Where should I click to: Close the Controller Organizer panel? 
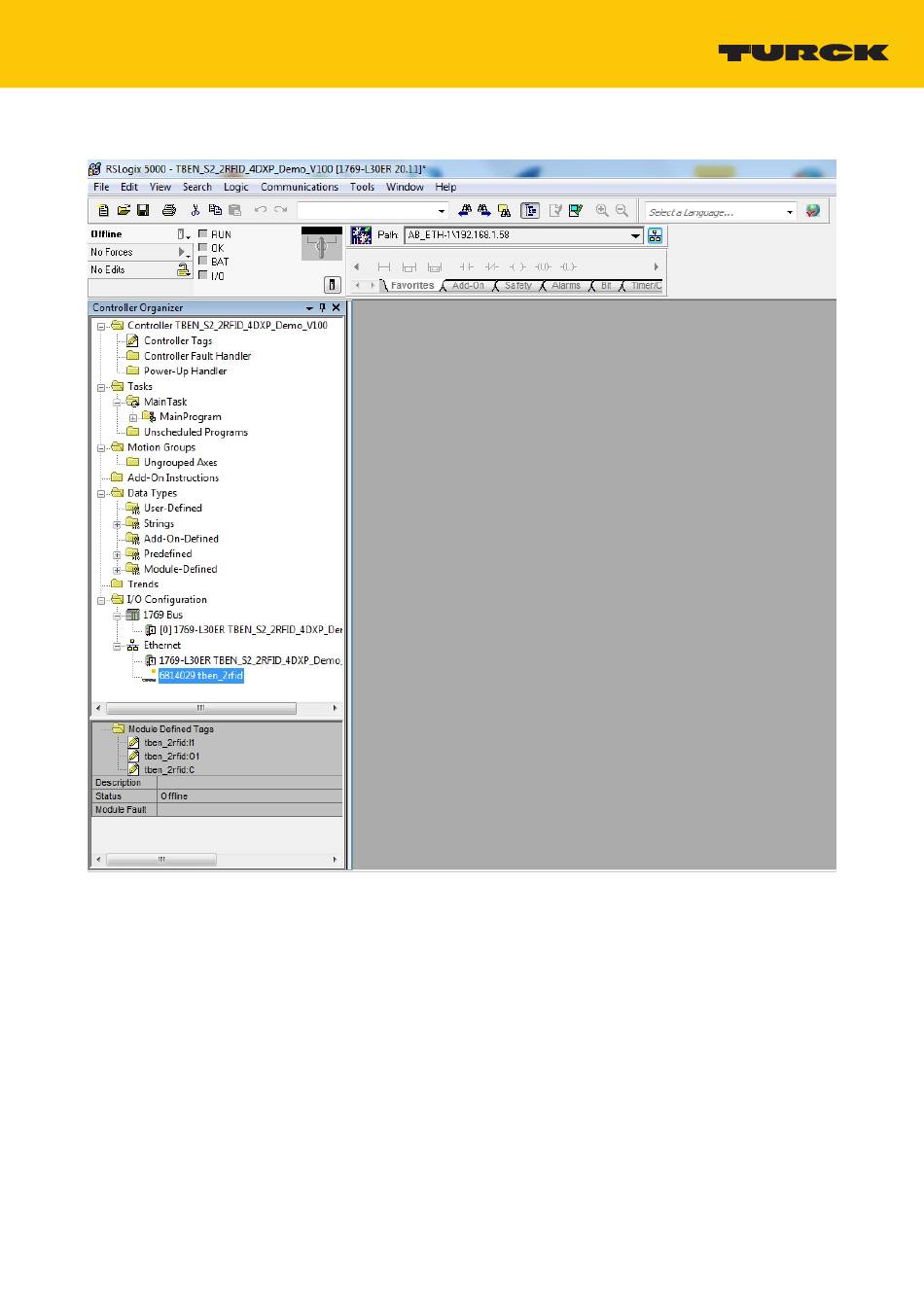(x=337, y=307)
